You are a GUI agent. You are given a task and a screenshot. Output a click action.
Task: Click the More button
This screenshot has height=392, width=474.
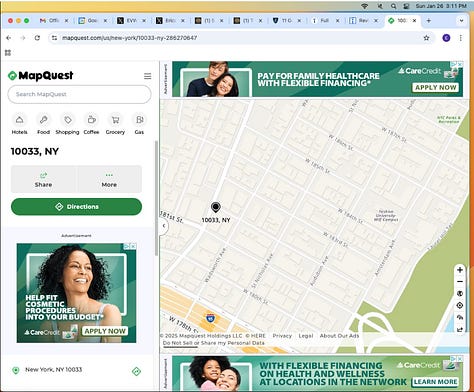pos(109,179)
